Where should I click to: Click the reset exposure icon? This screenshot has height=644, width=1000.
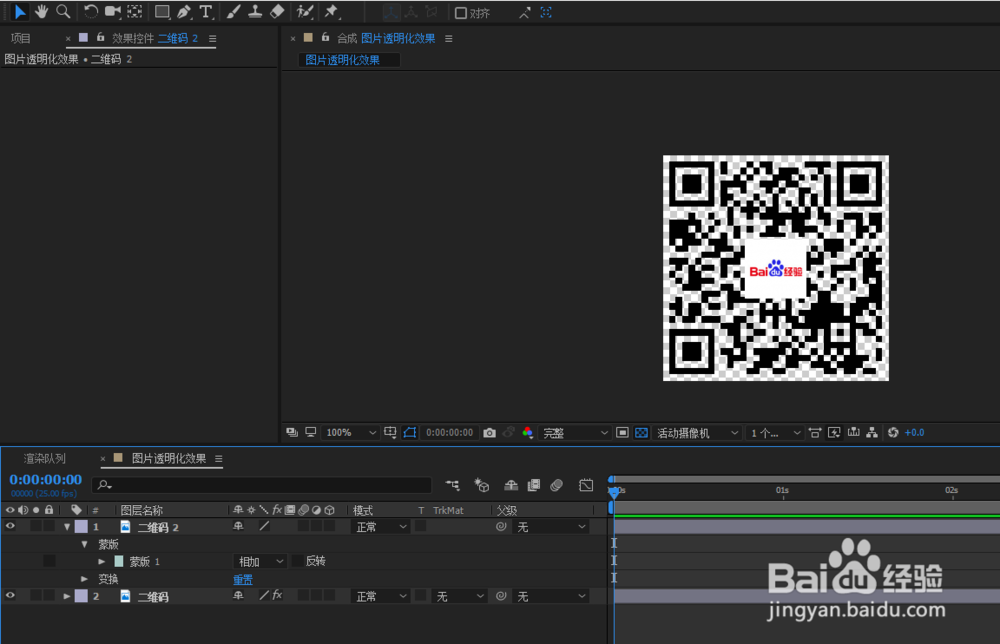893,433
